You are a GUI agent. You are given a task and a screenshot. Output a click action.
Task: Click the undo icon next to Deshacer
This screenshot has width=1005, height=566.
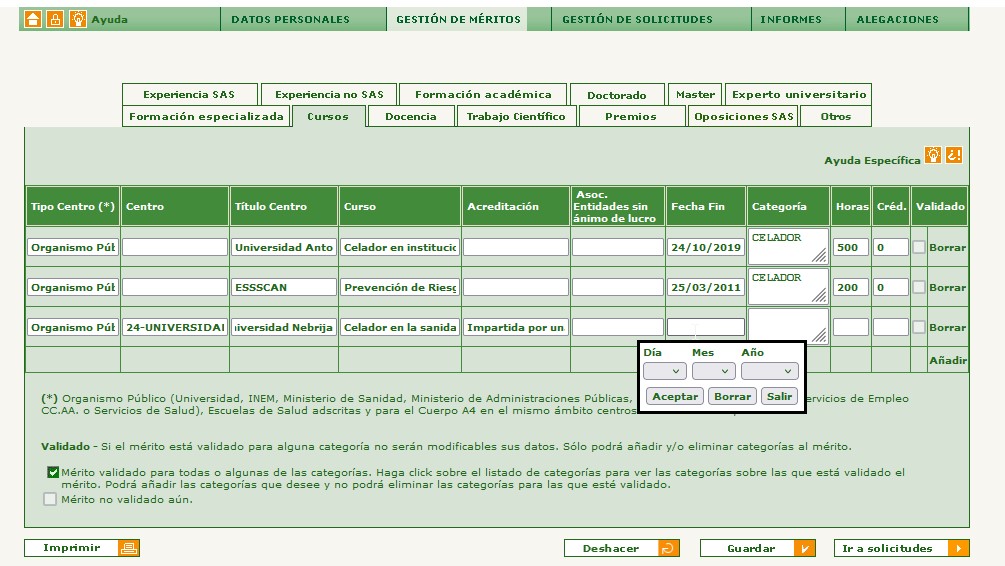pyautogui.click(x=669, y=549)
